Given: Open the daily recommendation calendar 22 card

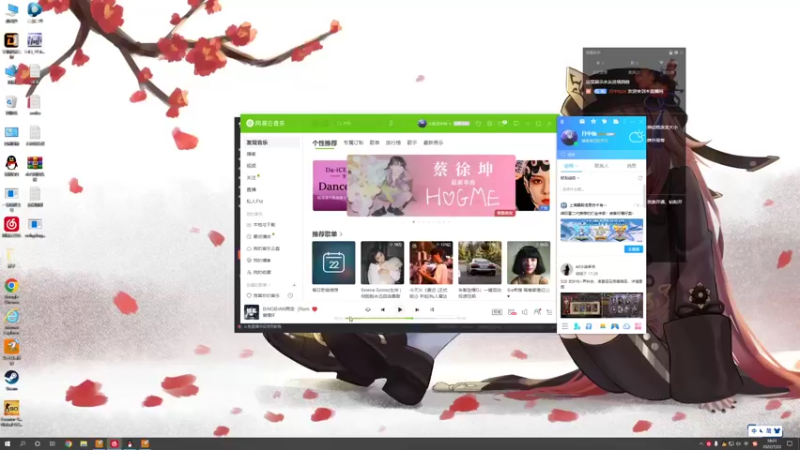Looking at the screenshot, I should click(x=334, y=263).
